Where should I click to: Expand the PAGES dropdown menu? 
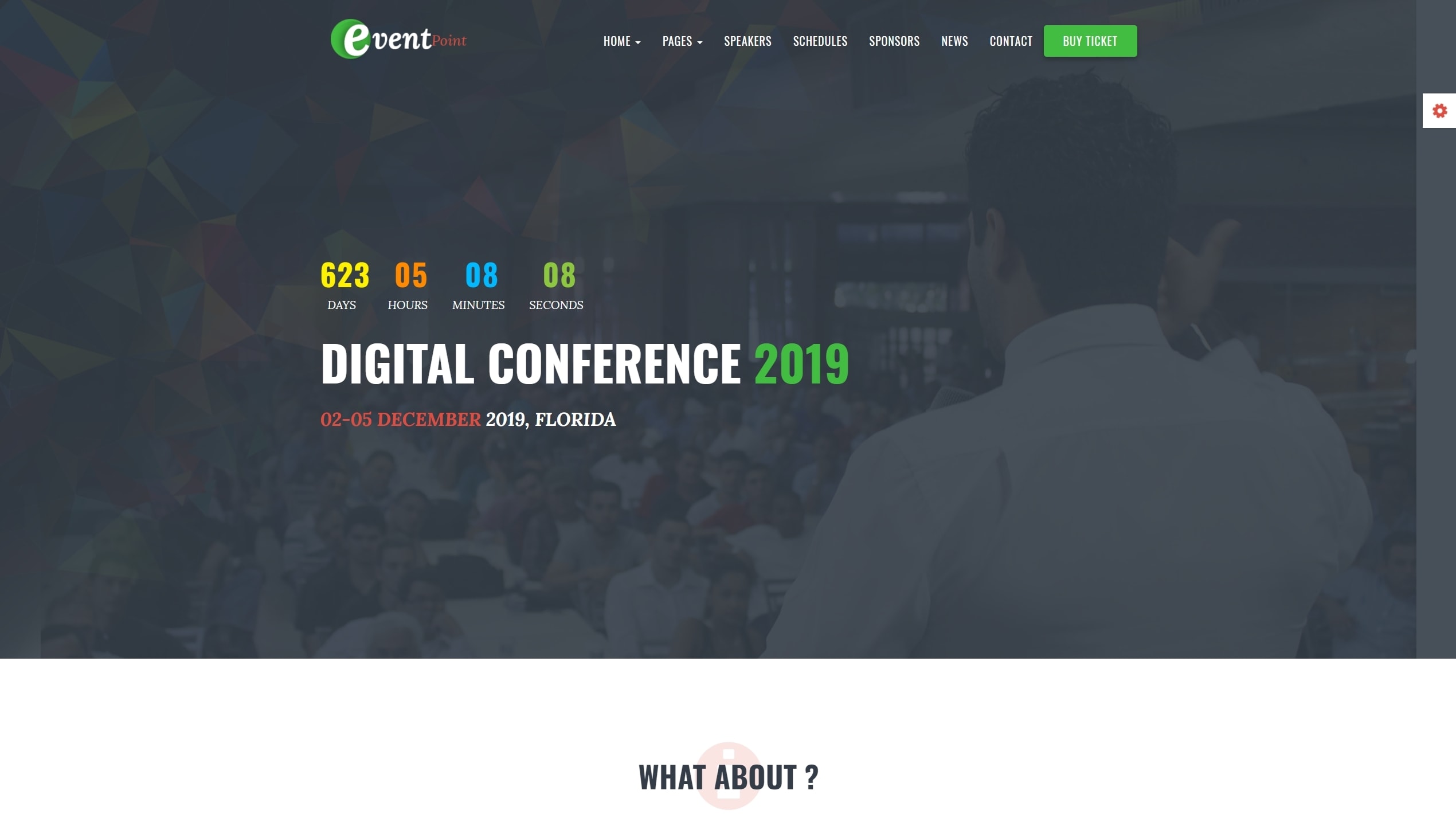(682, 40)
